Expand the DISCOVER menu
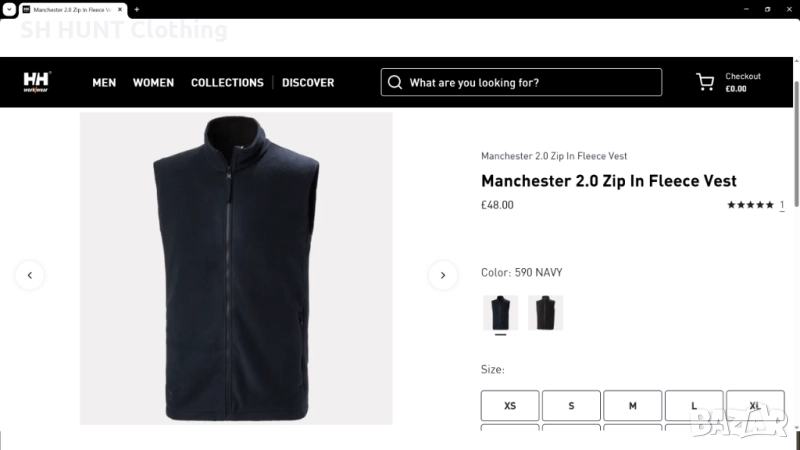Screen dimensions: 800x450 coord(308,83)
